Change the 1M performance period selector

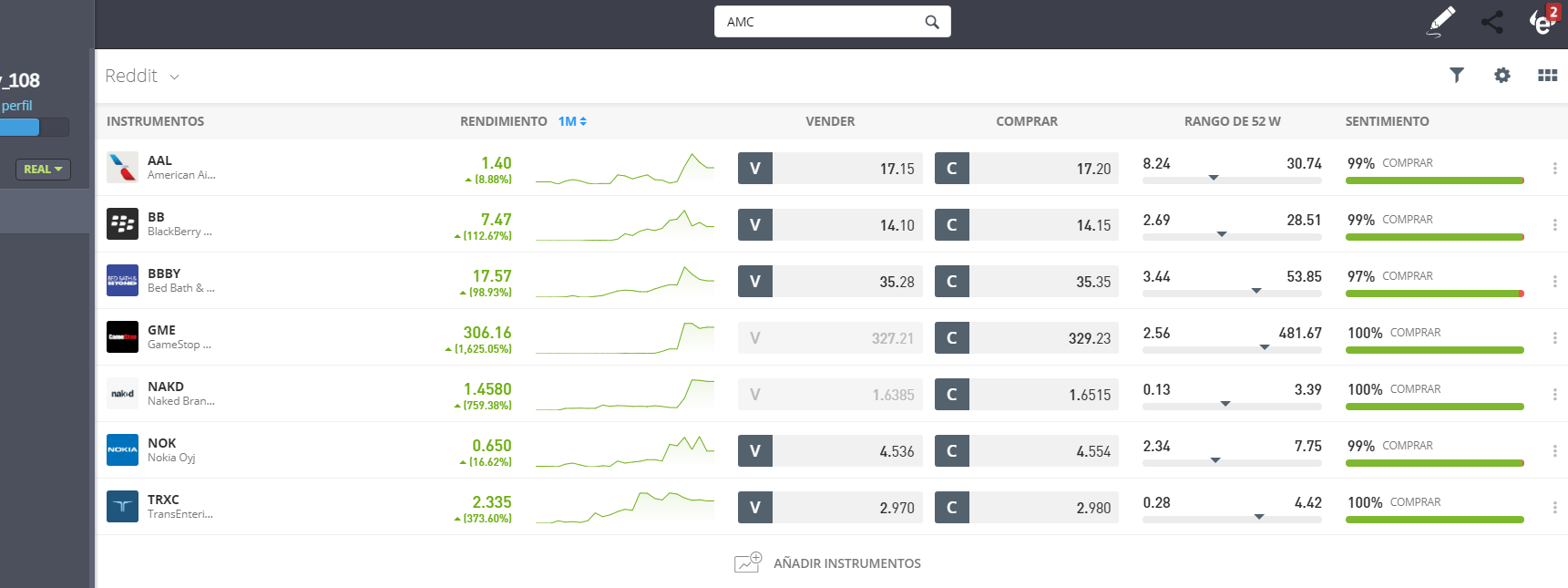(572, 121)
